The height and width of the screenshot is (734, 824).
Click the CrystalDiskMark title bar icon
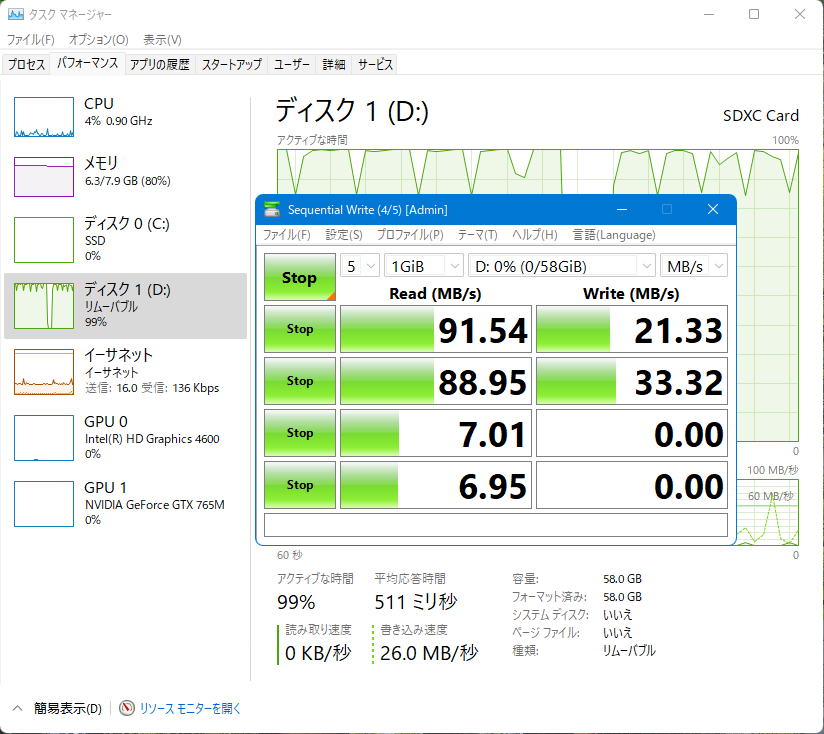pyautogui.click(x=272, y=209)
